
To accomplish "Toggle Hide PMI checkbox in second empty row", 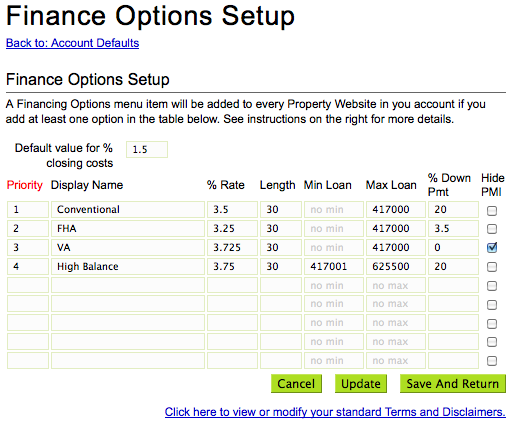I will [492, 305].
